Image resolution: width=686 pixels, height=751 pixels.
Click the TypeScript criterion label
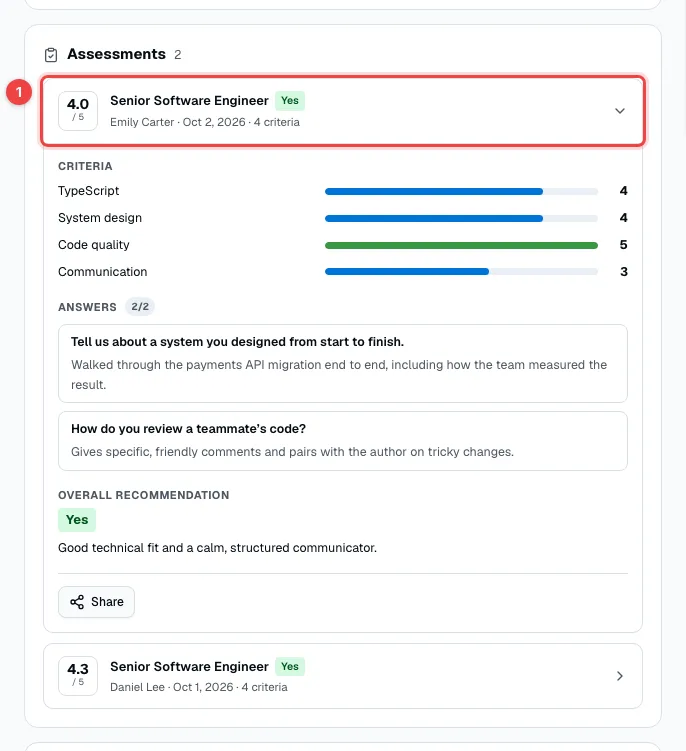[89, 191]
